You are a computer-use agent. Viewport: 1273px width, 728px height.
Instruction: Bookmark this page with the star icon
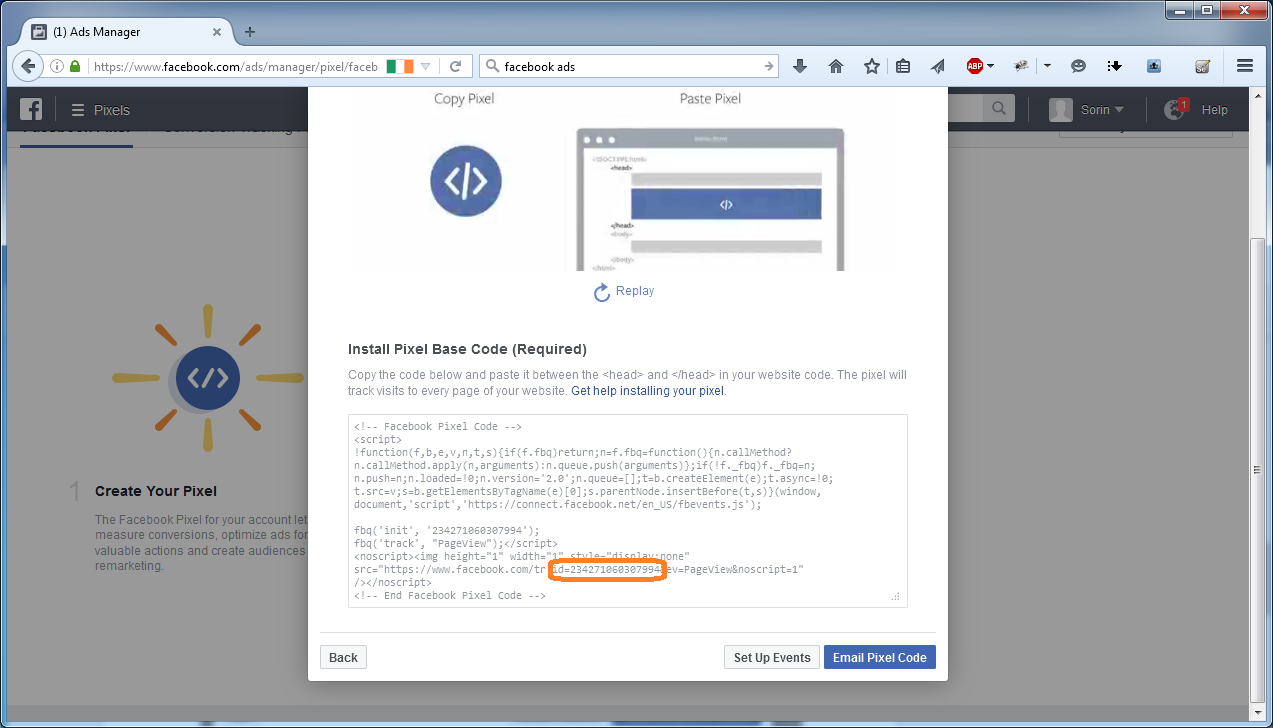872,67
